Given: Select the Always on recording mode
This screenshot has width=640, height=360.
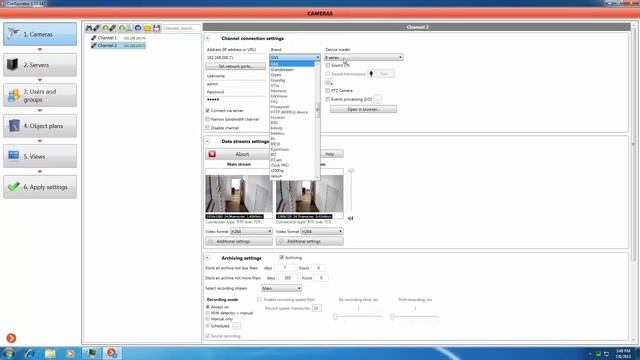Looking at the screenshot, I should click(207, 307).
